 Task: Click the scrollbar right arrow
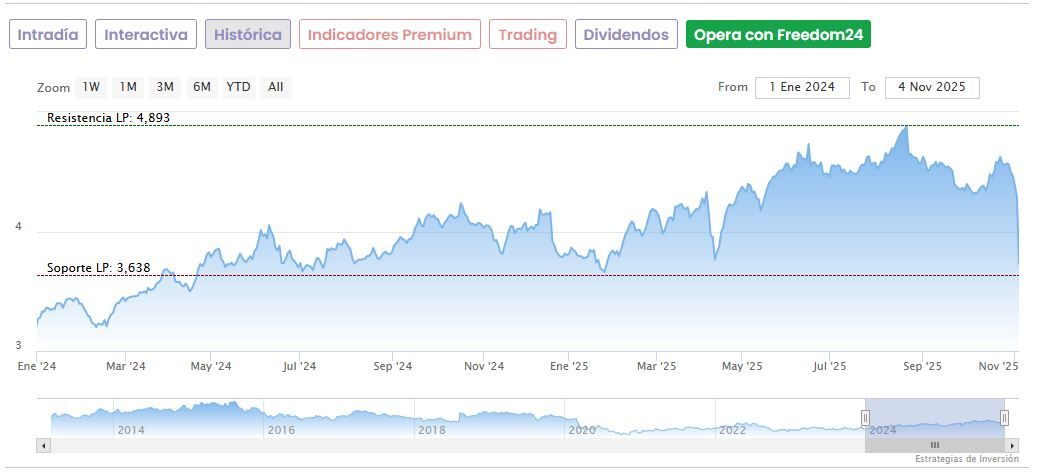[x=1012, y=445]
